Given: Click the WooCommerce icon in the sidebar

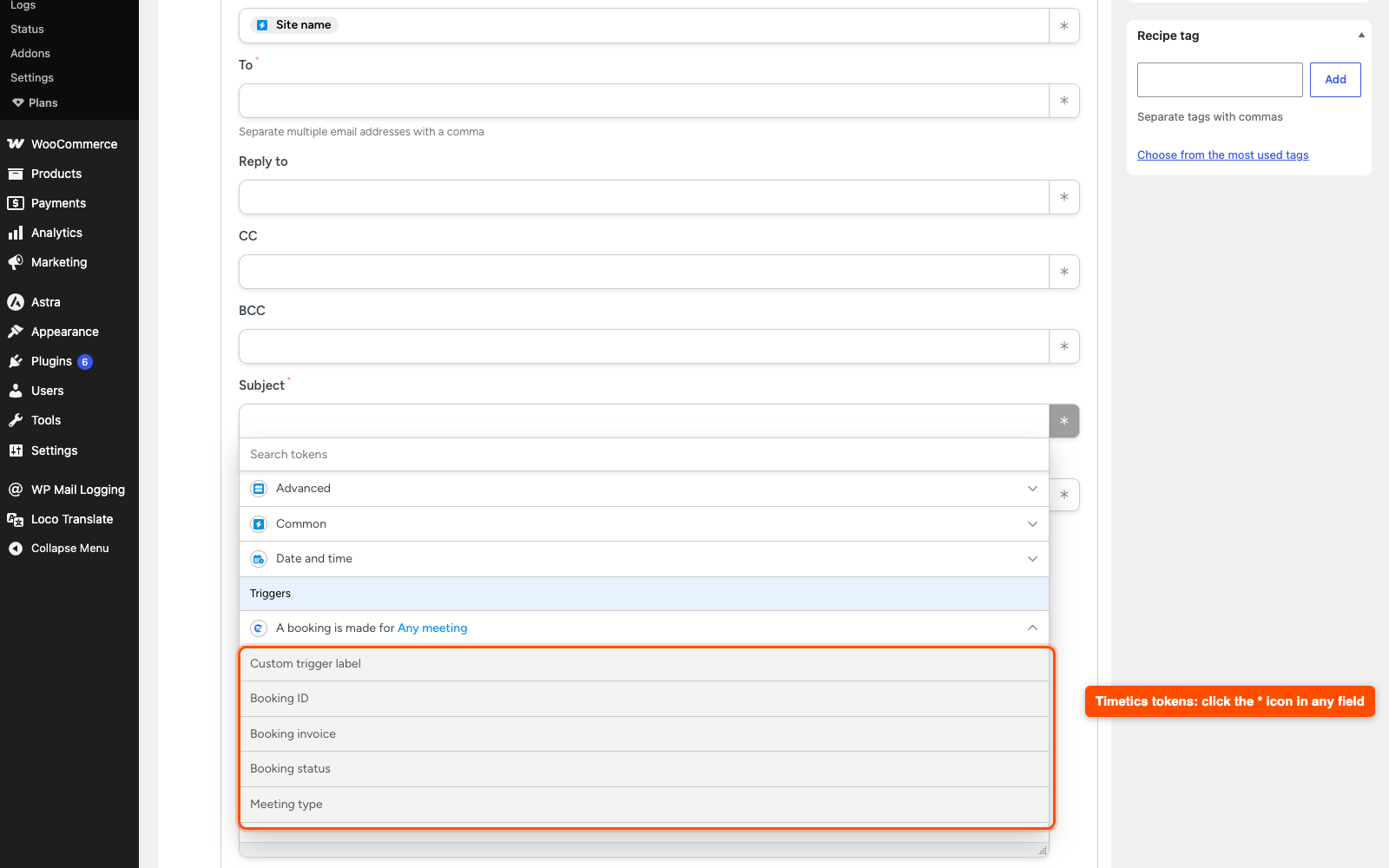Looking at the screenshot, I should [16, 144].
